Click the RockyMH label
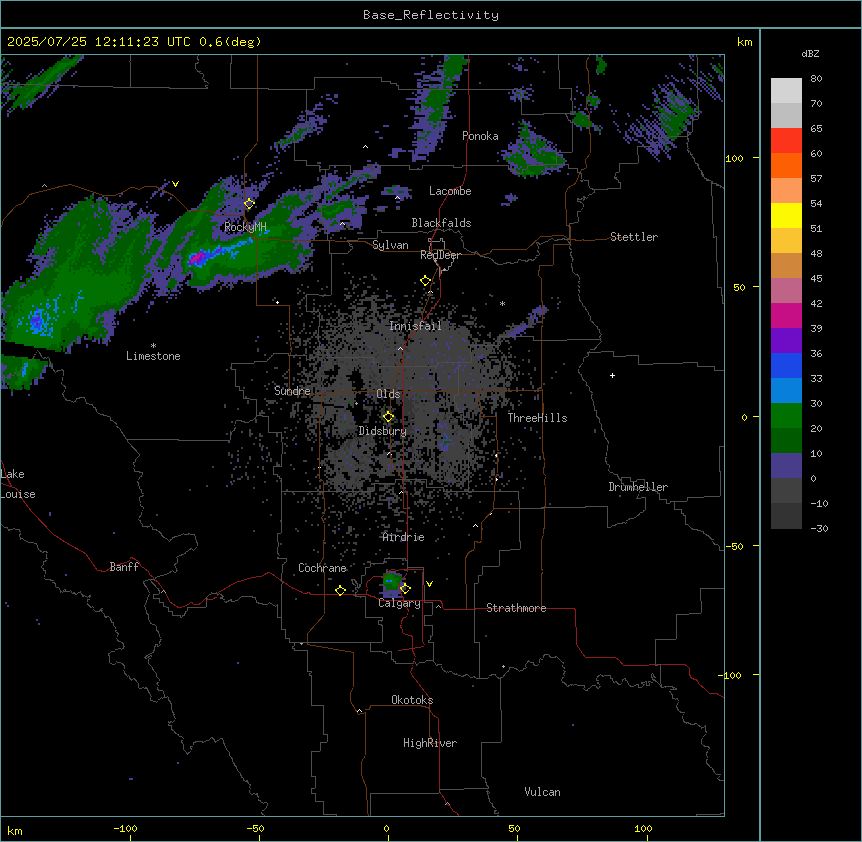 [x=245, y=227]
